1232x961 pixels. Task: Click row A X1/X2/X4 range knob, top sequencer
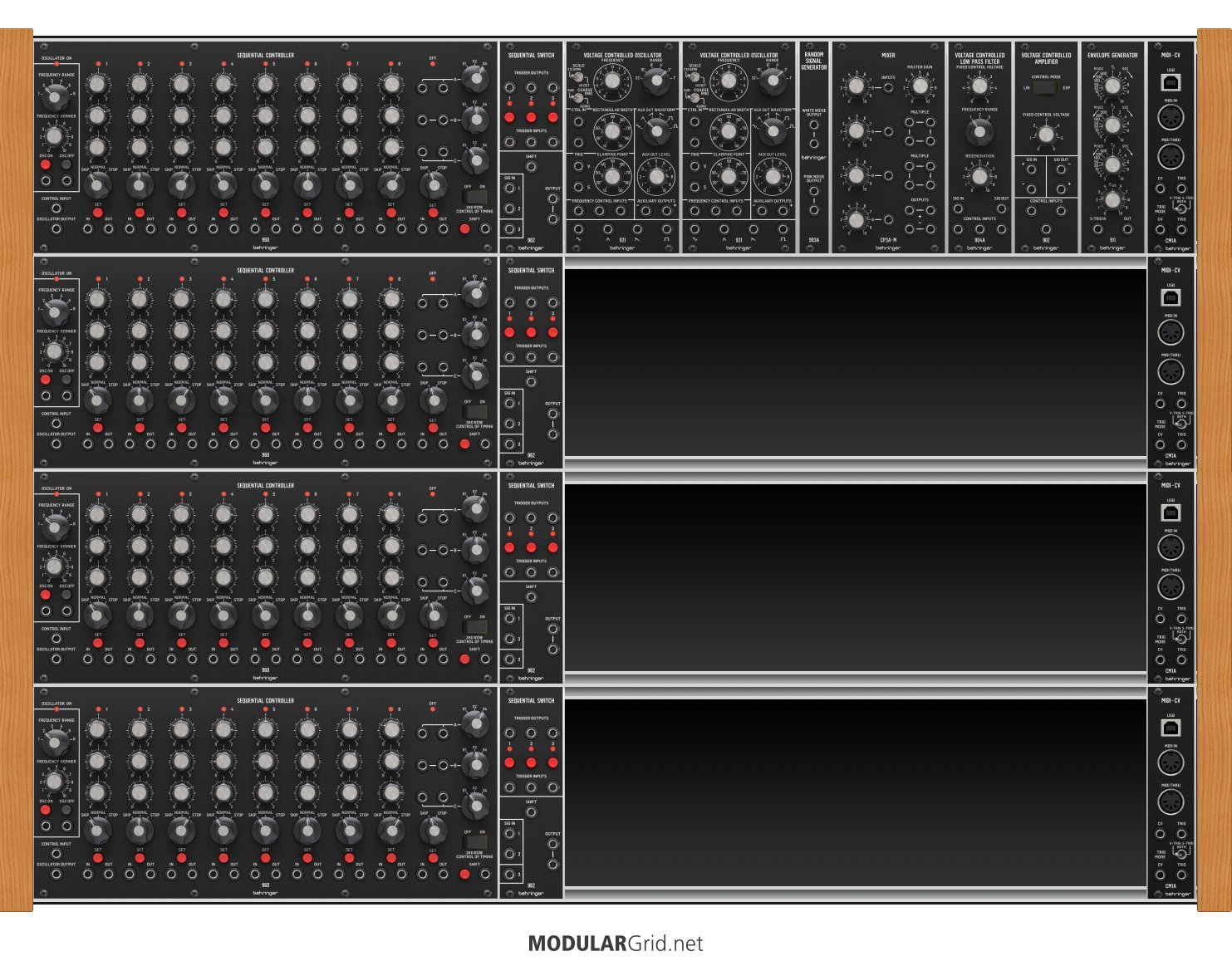pyautogui.click(x=475, y=79)
